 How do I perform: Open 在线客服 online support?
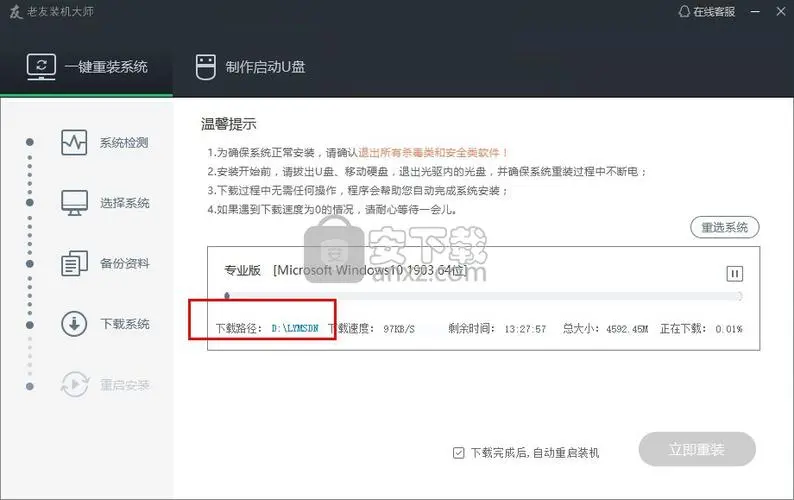(707, 11)
